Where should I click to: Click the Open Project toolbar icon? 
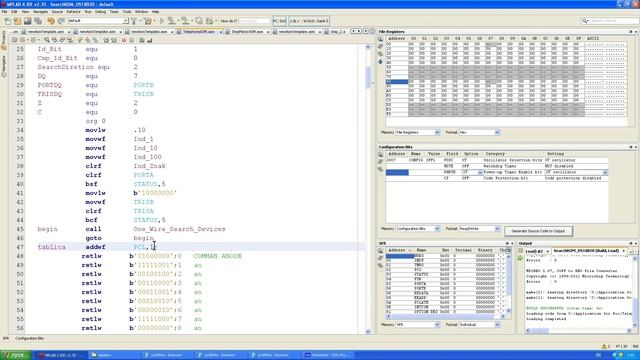coord(28,21)
